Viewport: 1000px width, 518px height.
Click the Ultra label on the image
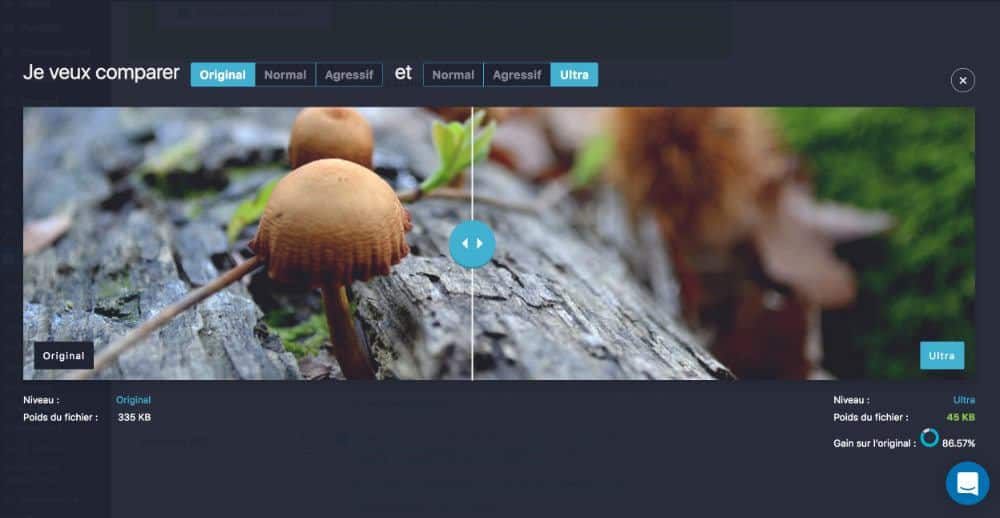pos(942,355)
